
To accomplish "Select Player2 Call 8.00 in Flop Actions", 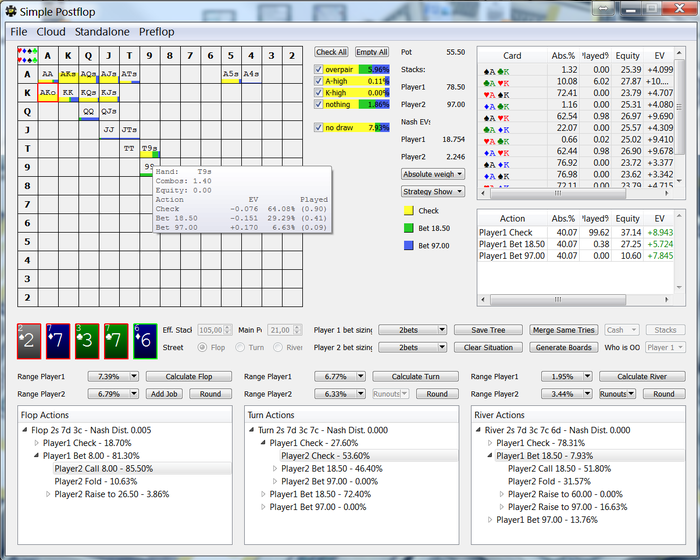I will tap(104, 468).
